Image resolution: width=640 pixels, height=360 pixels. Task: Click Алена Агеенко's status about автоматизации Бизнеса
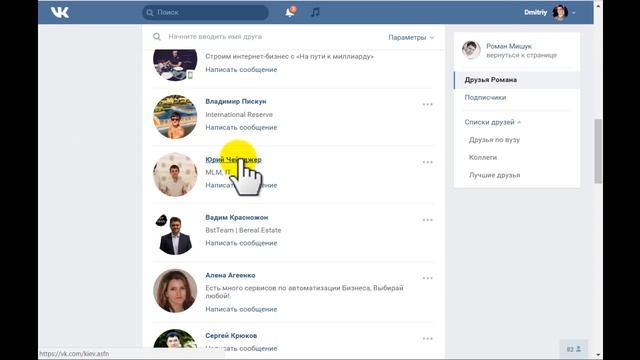304,292
